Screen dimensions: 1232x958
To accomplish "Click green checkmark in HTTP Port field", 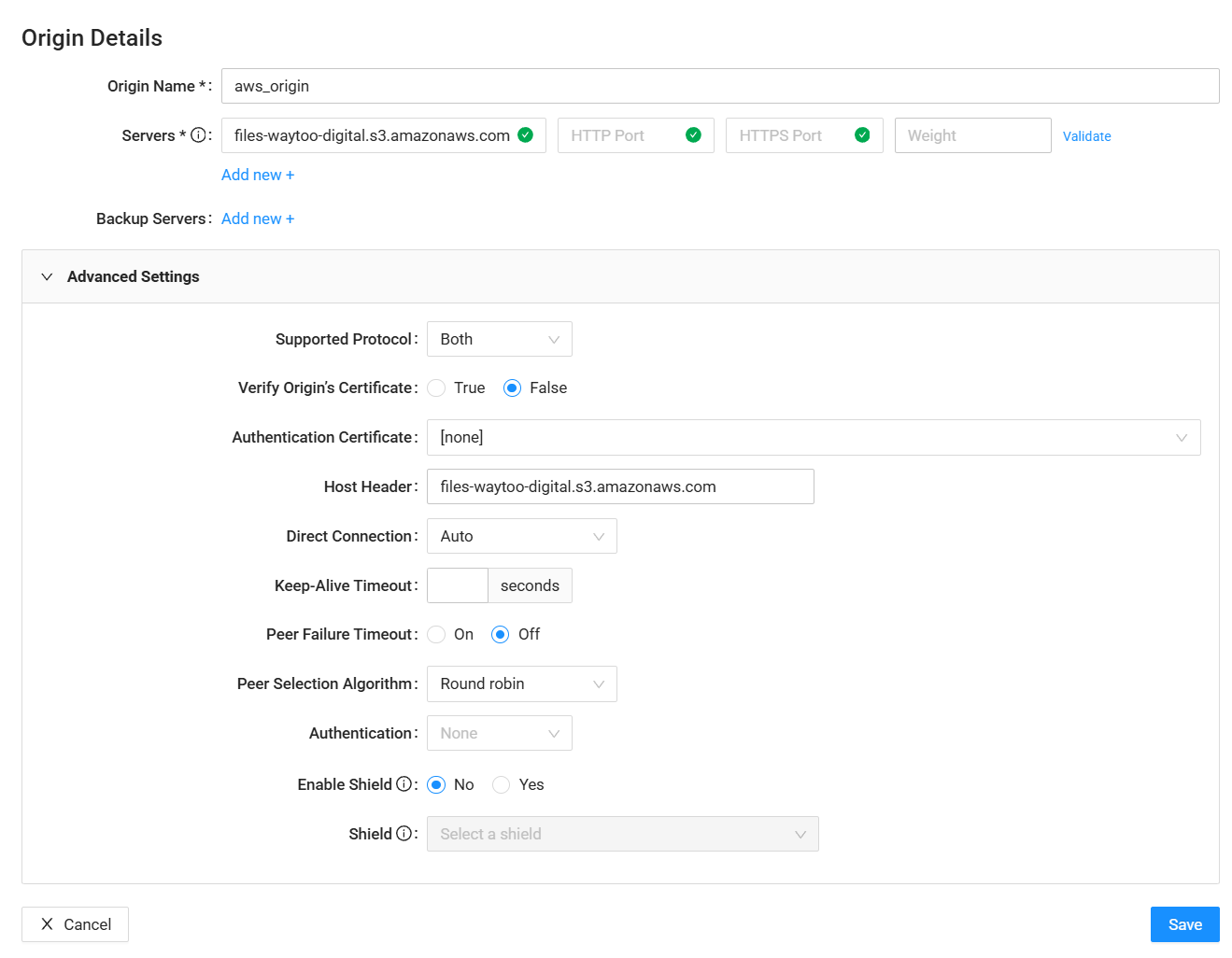I will (693, 135).
